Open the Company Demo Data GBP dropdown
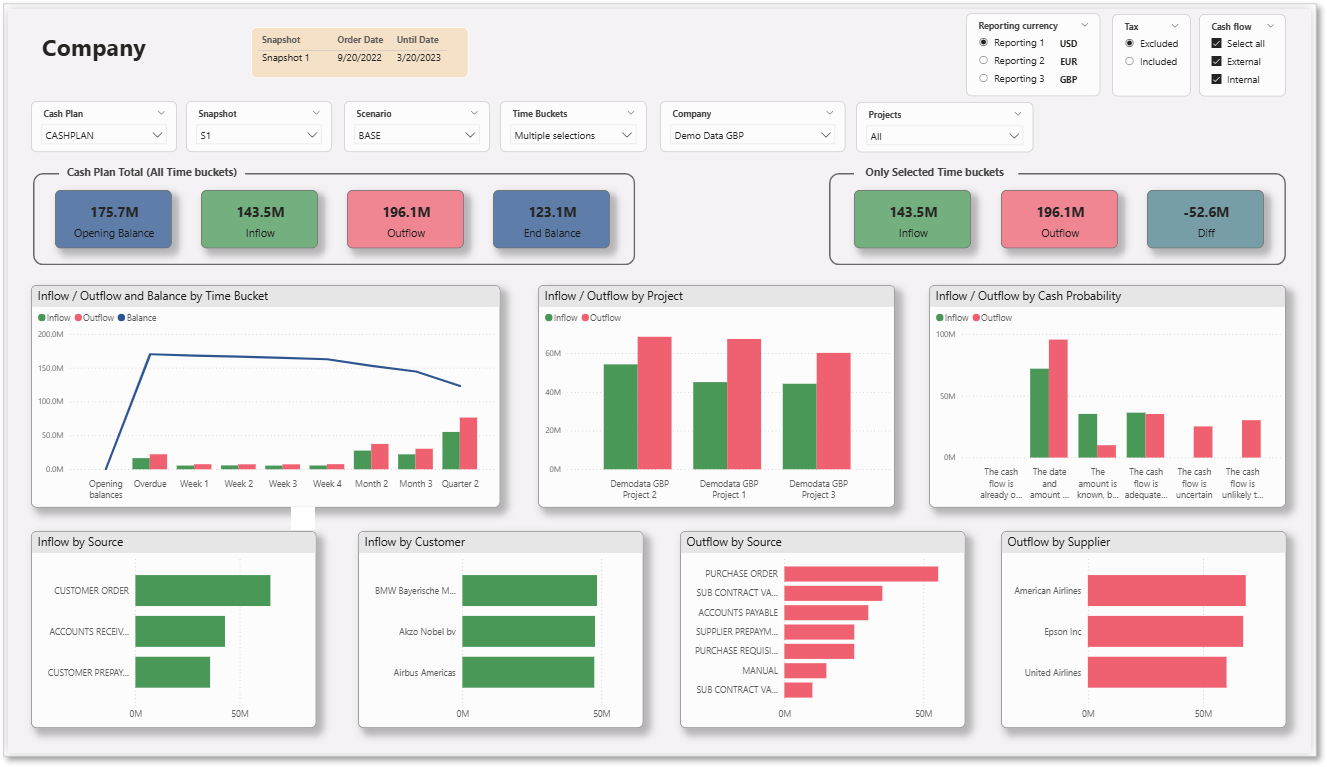 click(x=752, y=135)
